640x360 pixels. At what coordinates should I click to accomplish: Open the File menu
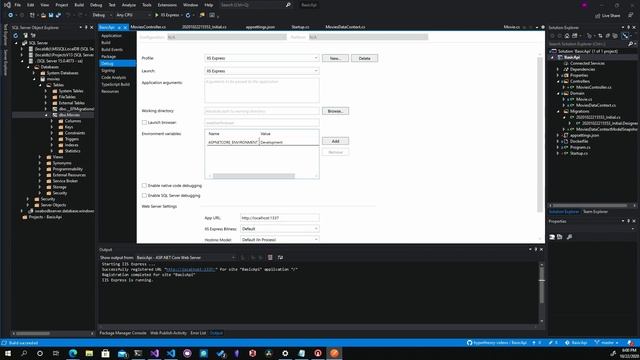18,5
